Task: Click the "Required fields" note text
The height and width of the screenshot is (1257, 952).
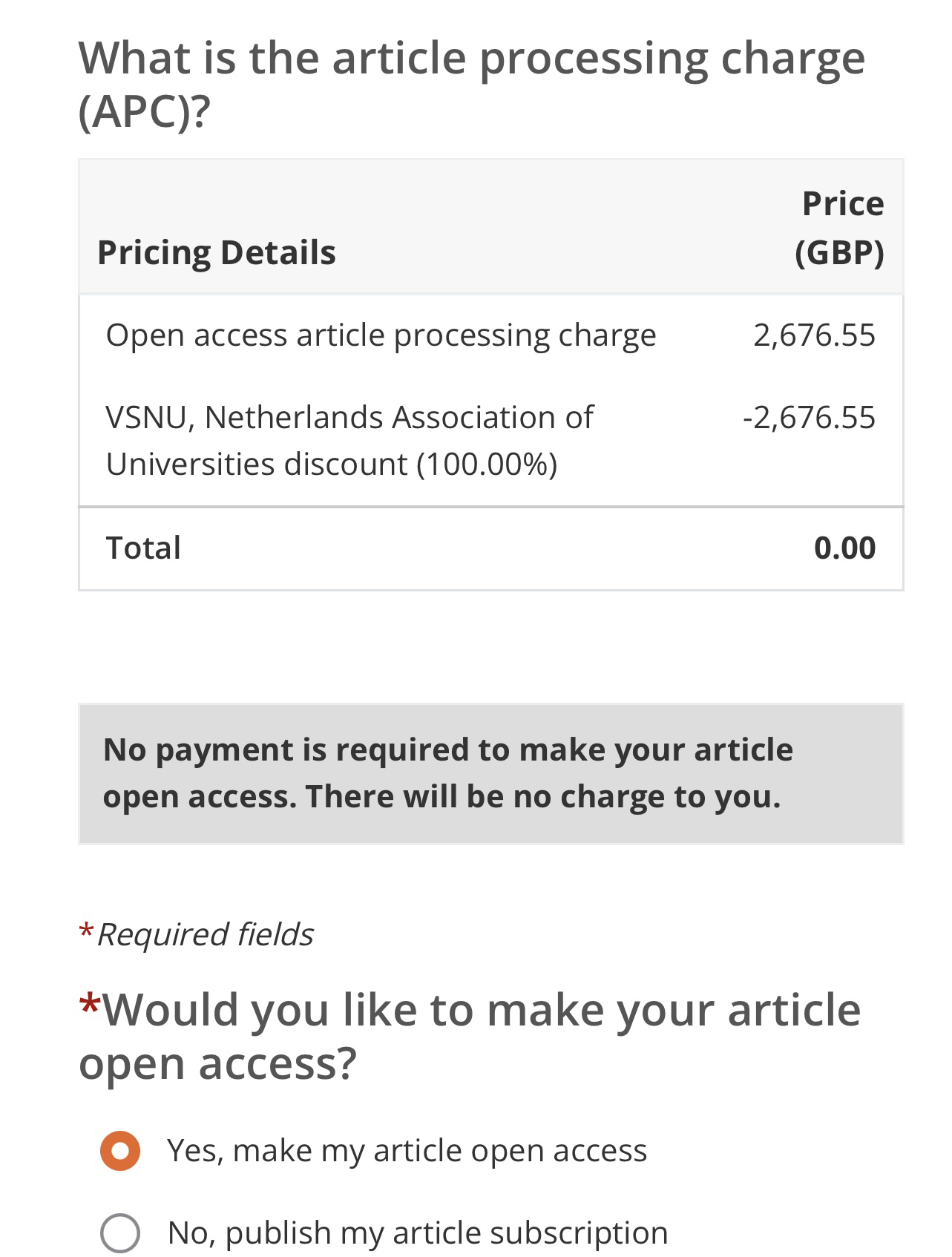Action: coord(206,934)
